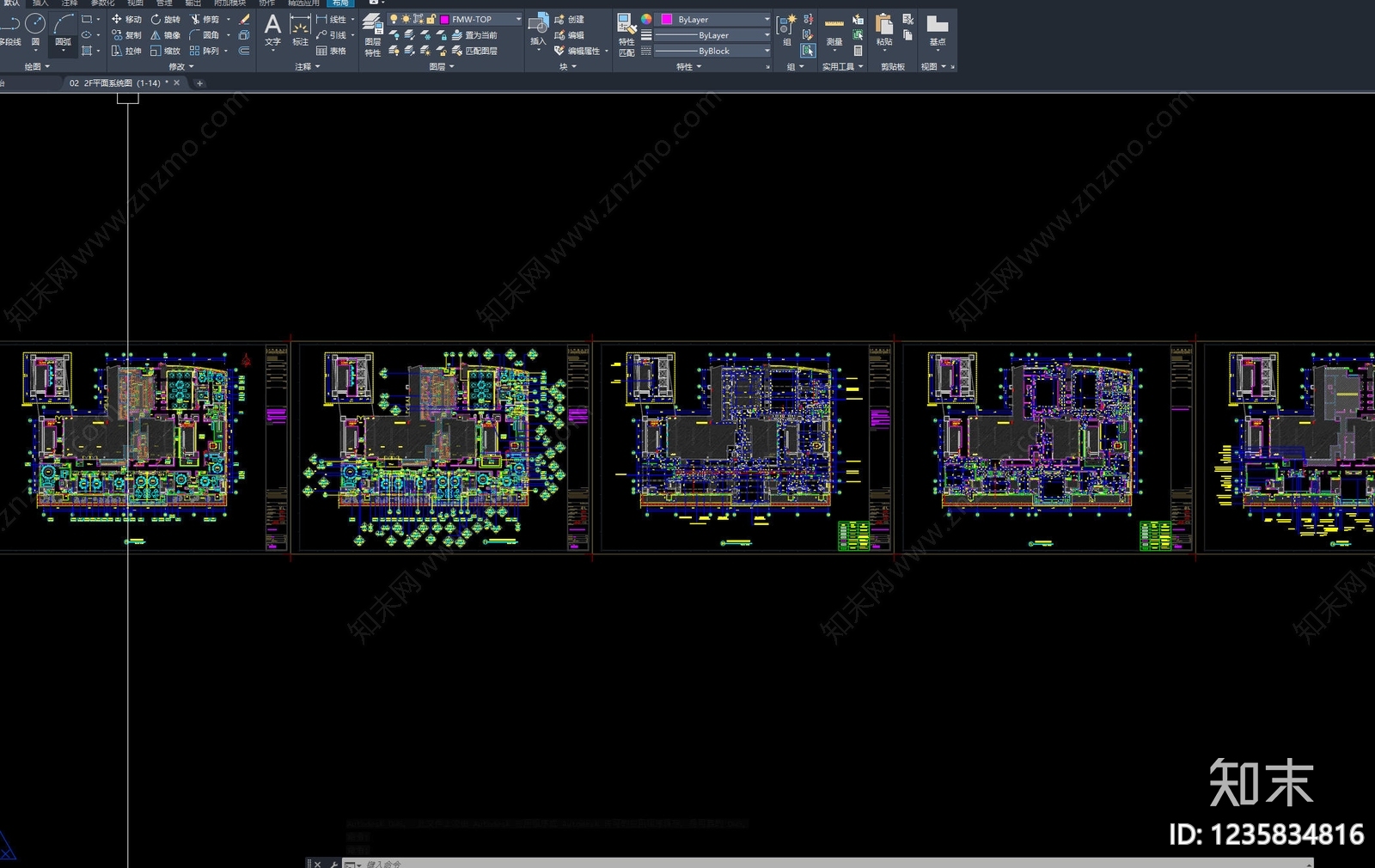Viewport: 1375px width, 868px height.
Task: Toggle layer freeze sun icon
Action: click(406, 19)
